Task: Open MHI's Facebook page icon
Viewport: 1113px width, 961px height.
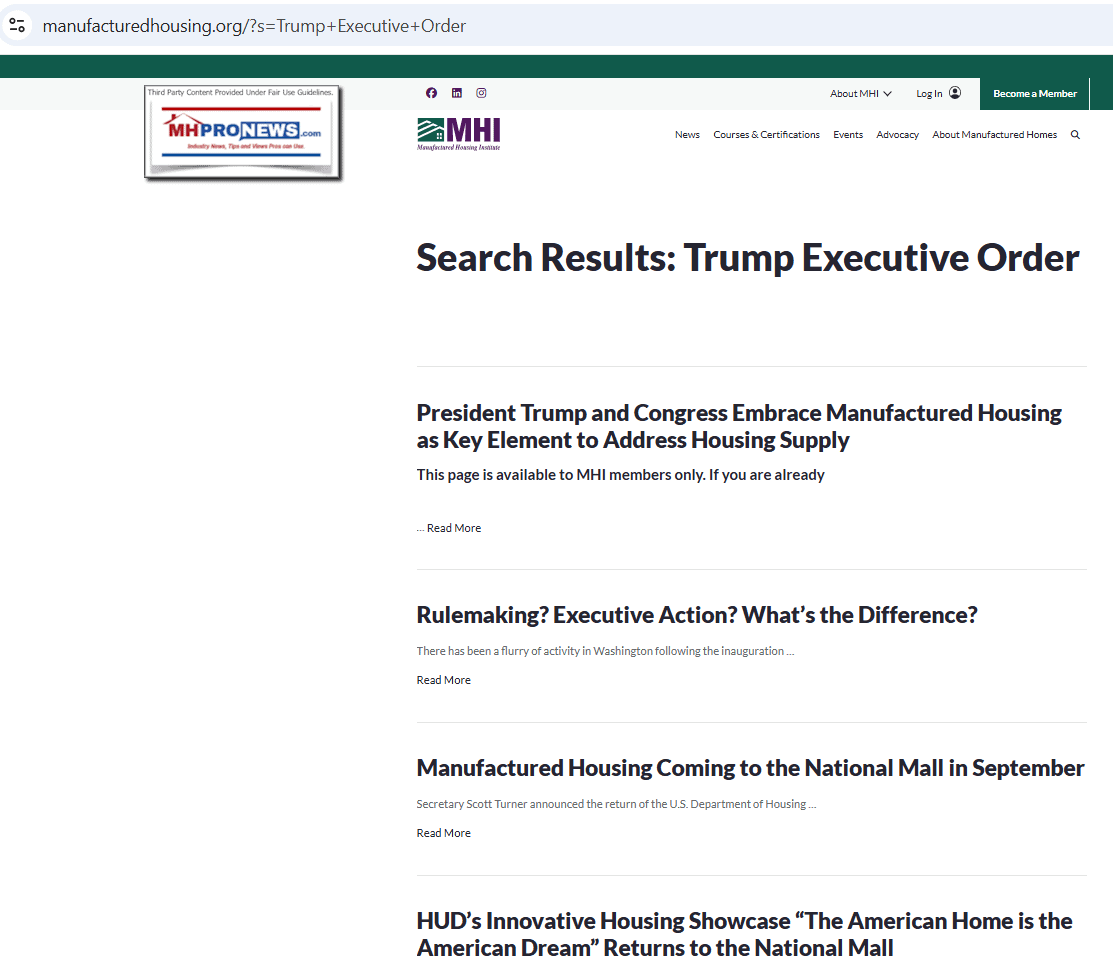Action: point(431,93)
